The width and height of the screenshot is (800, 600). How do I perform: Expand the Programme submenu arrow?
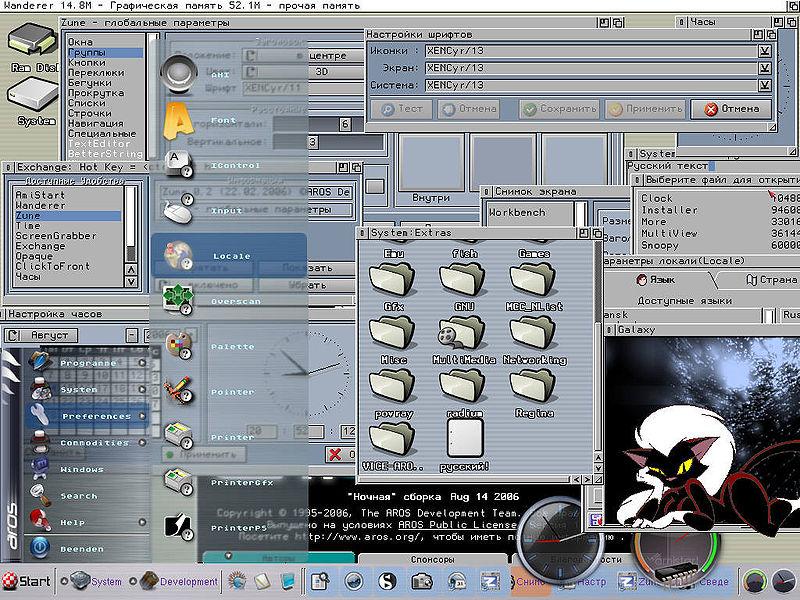(143, 363)
